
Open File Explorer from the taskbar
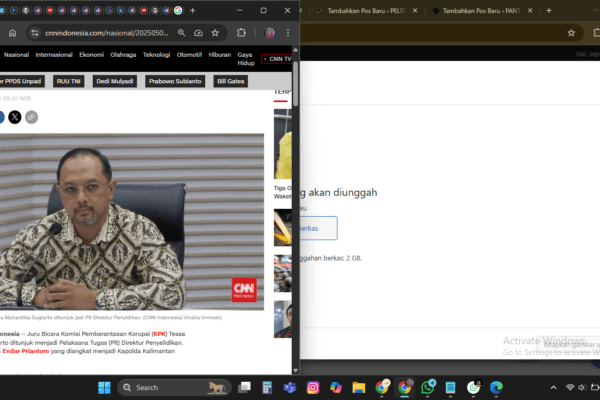[359, 388]
